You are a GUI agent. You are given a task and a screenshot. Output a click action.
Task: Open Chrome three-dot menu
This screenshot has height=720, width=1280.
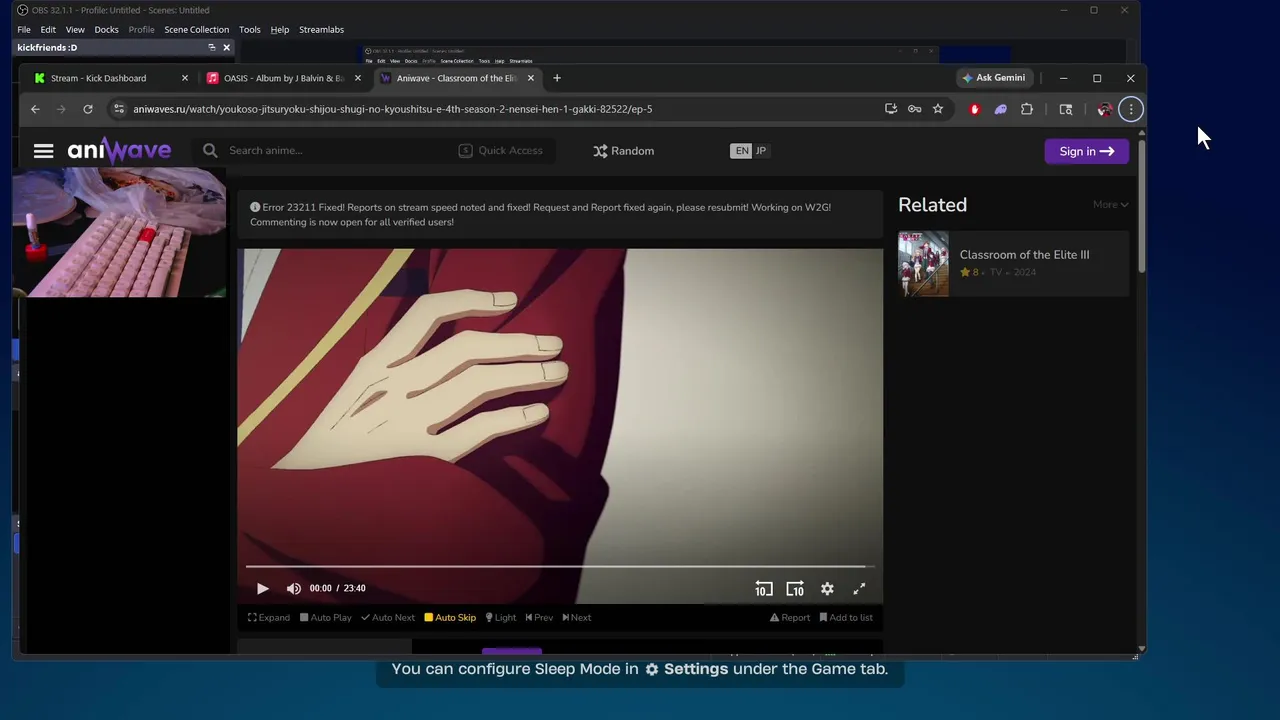point(1131,109)
